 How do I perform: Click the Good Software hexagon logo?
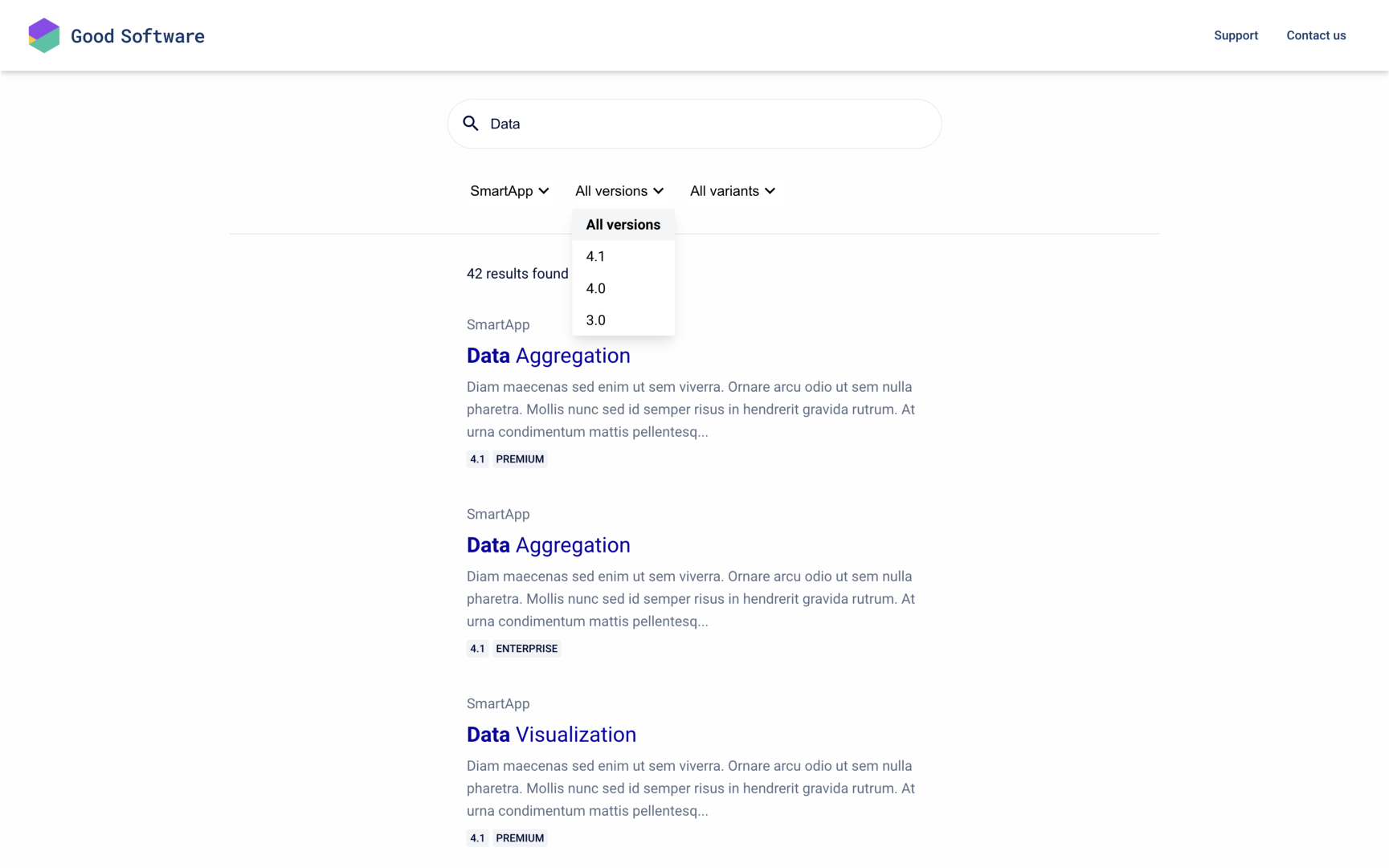(43, 35)
